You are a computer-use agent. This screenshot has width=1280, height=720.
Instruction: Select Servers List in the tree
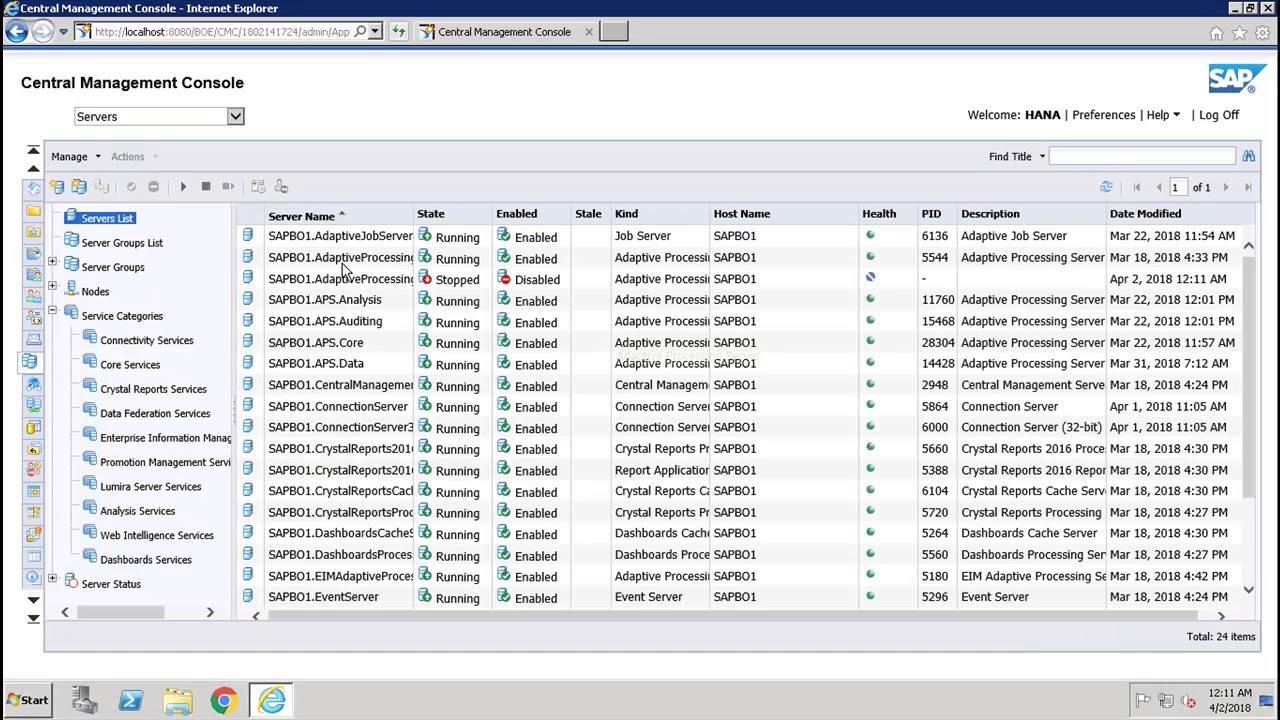107,218
